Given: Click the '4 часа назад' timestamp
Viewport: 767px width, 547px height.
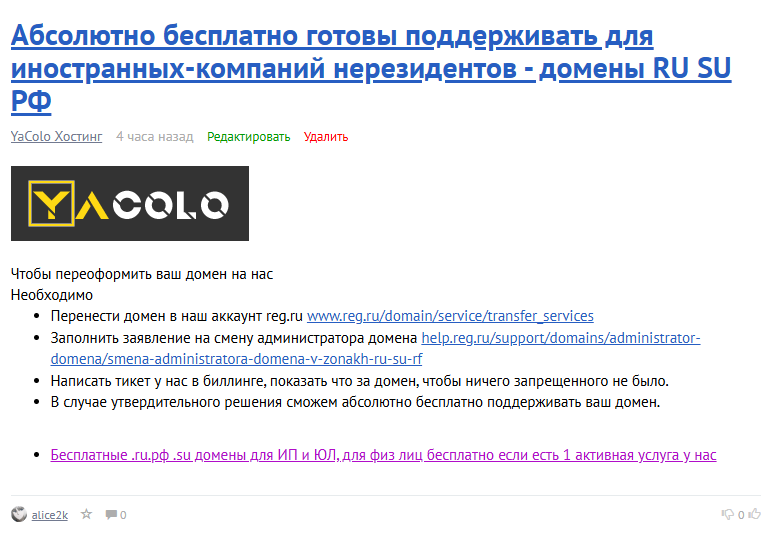Looking at the screenshot, I should pyautogui.click(x=154, y=137).
